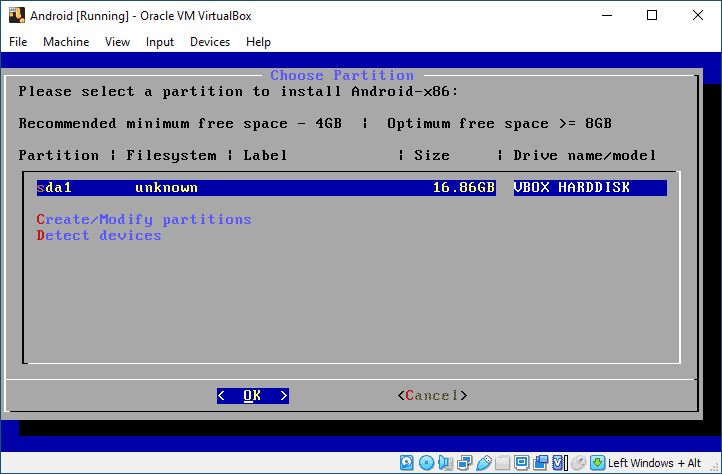Click the green arrow keyboard capture icon
Image resolution: width=722 pixels, height=474 pixels.
597,463
